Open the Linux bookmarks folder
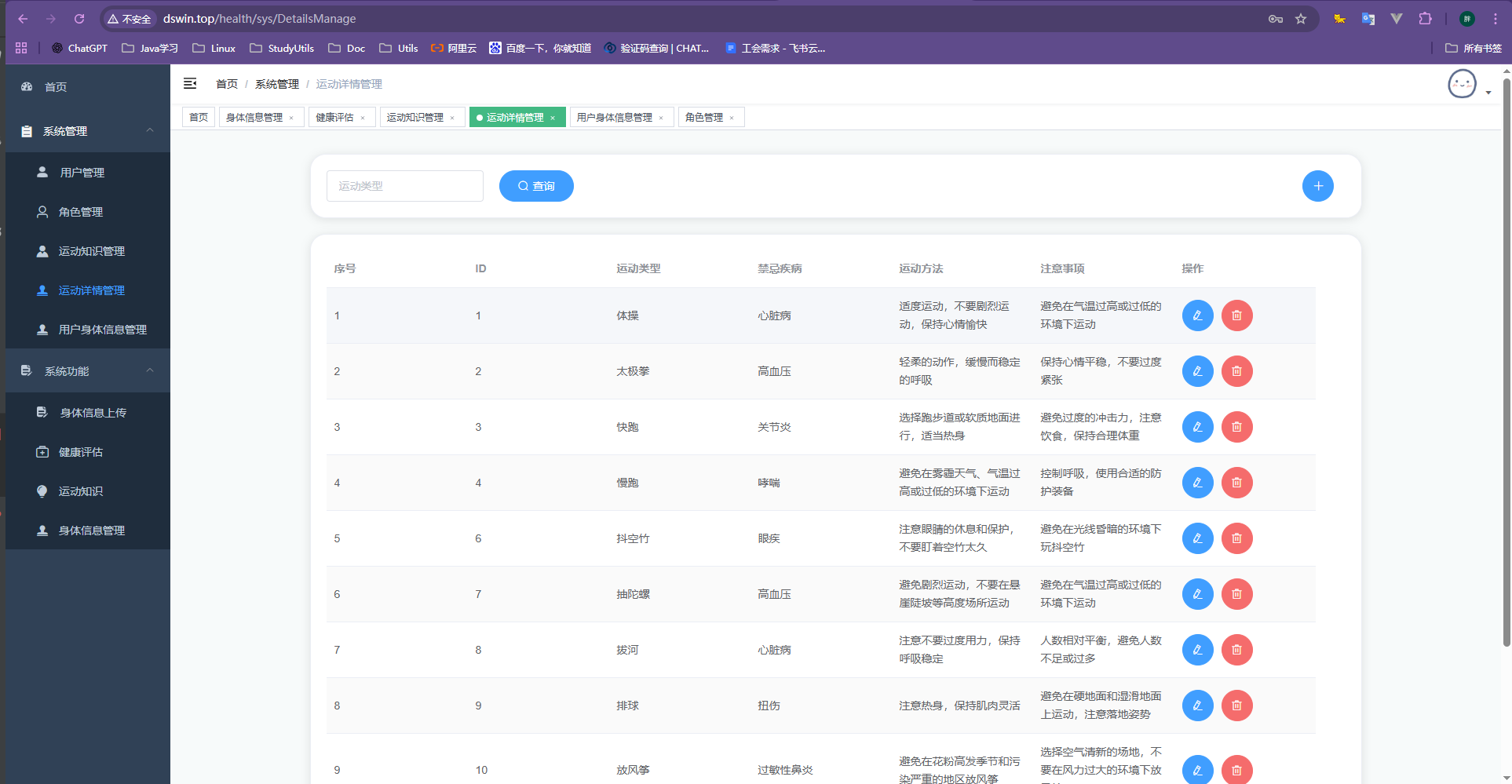This screenshot has width=1512, height=784. pos(214,48)
